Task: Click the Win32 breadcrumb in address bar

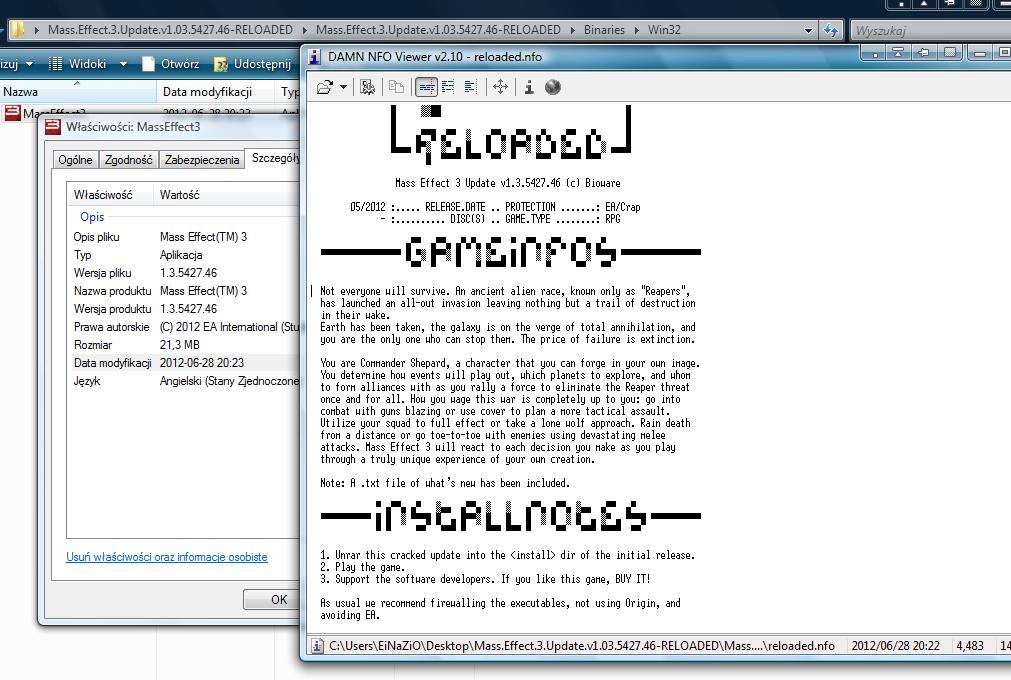Action: click(664, 30)
